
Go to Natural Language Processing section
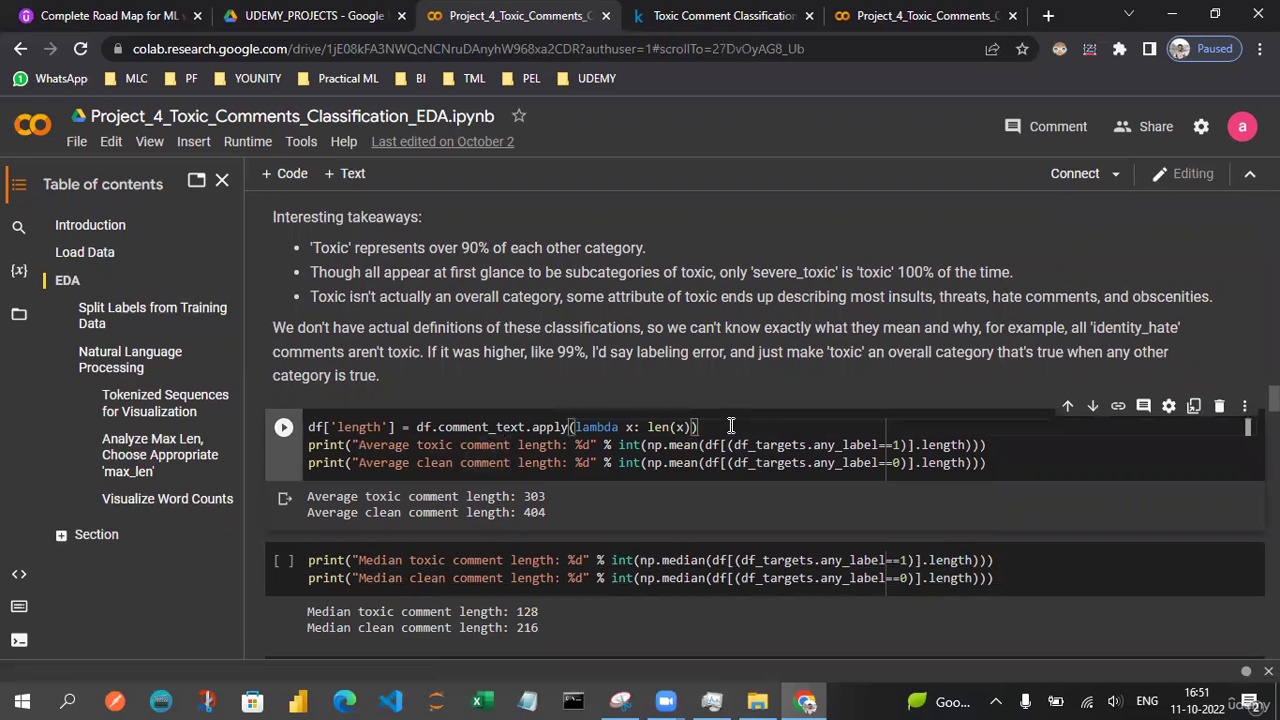pos(130,359)
